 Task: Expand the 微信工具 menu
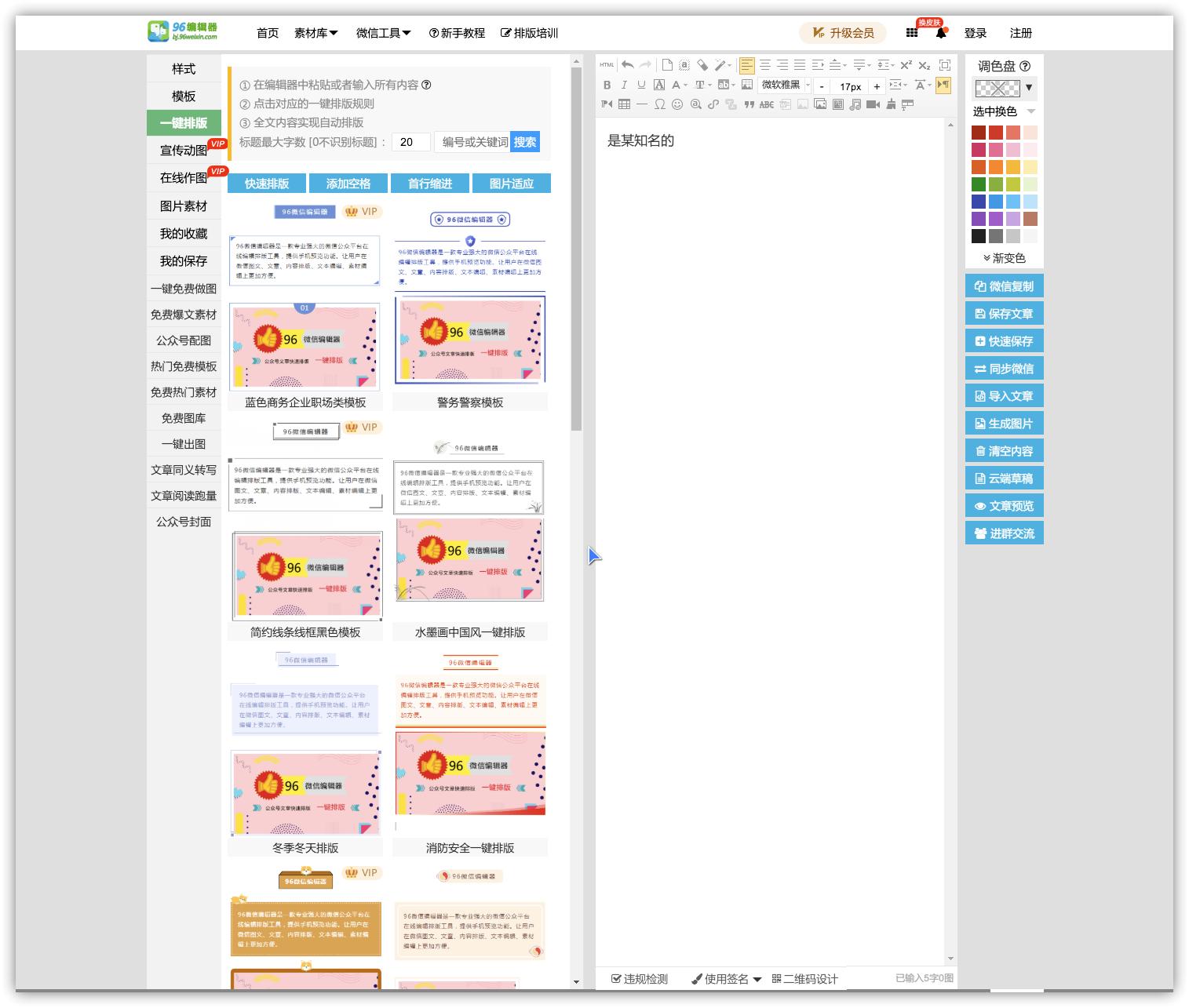click(x=383, y=33)
